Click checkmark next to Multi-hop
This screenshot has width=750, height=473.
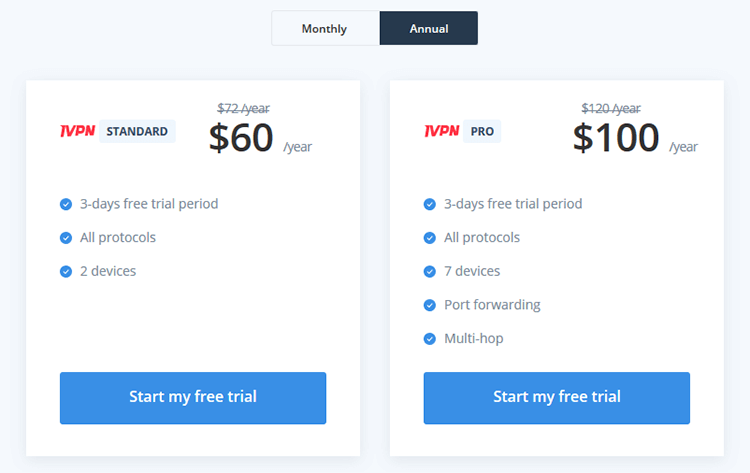(430, 339)
